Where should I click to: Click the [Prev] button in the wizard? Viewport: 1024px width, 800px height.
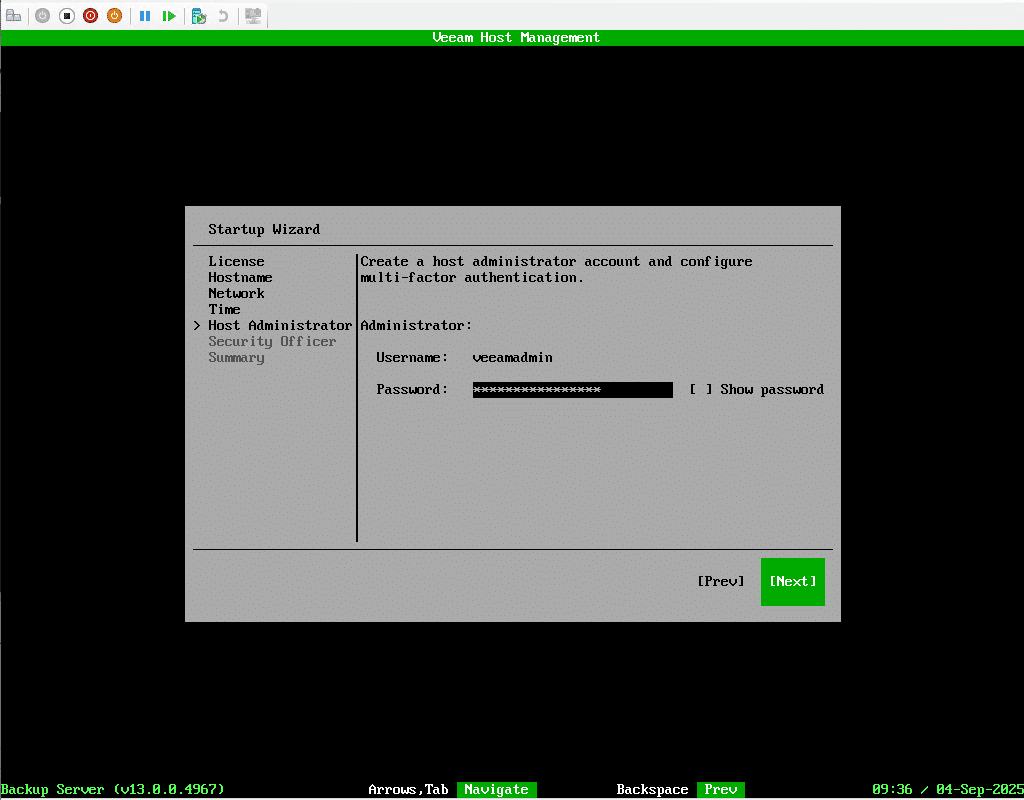tap(720, 581)
